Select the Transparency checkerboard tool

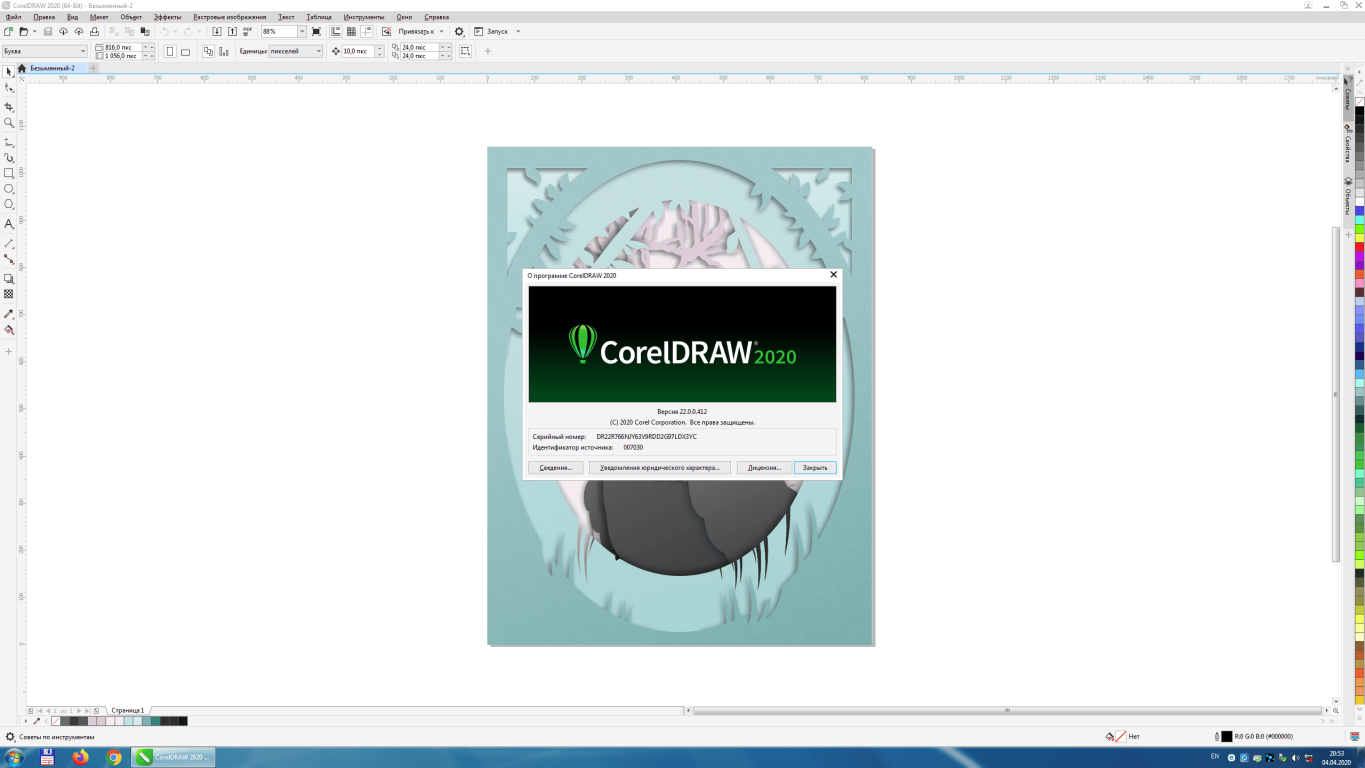(x=9, y=294)
